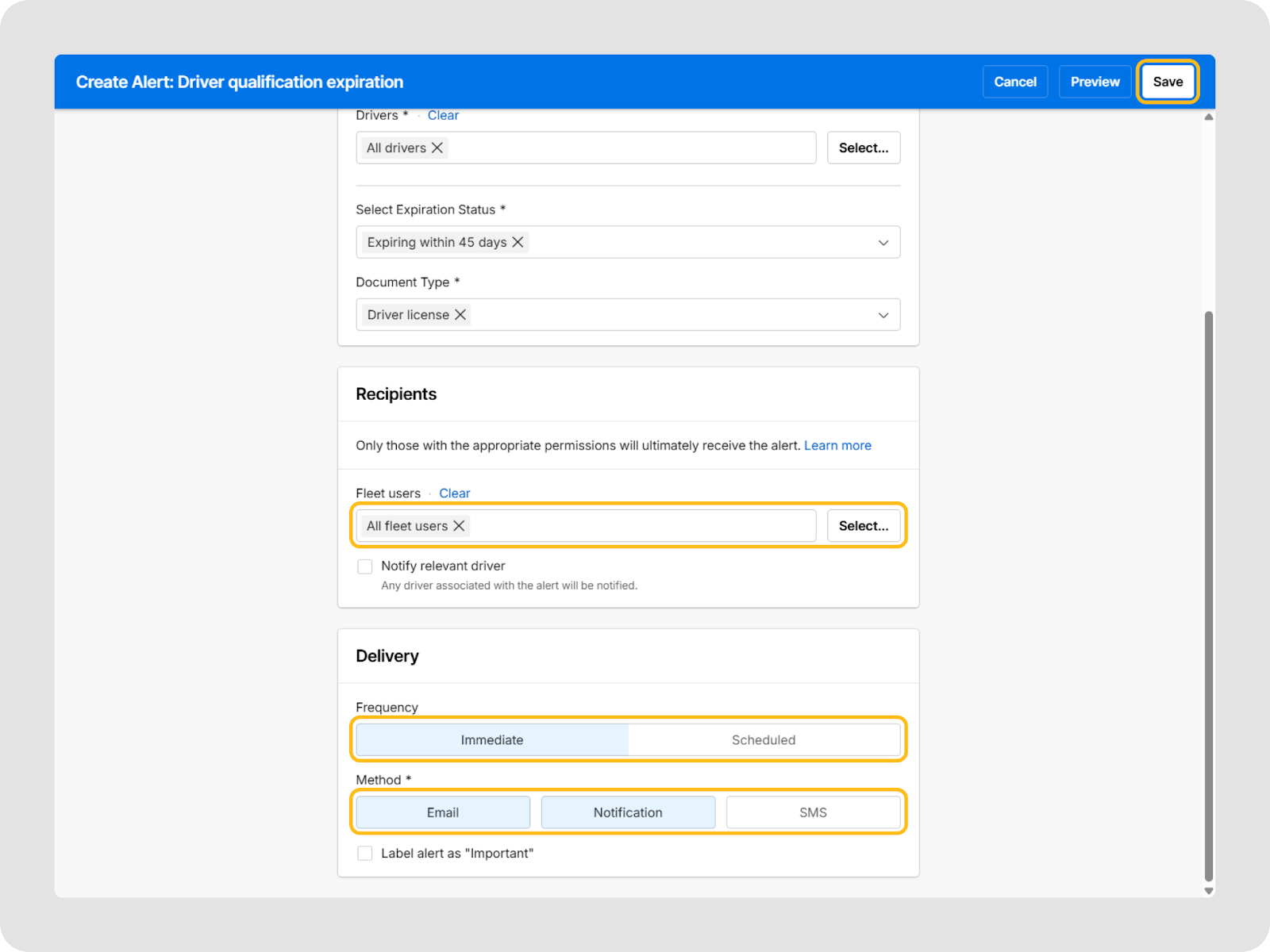
Task: Open the Drivers Select... picker
Action: (864, 148)
